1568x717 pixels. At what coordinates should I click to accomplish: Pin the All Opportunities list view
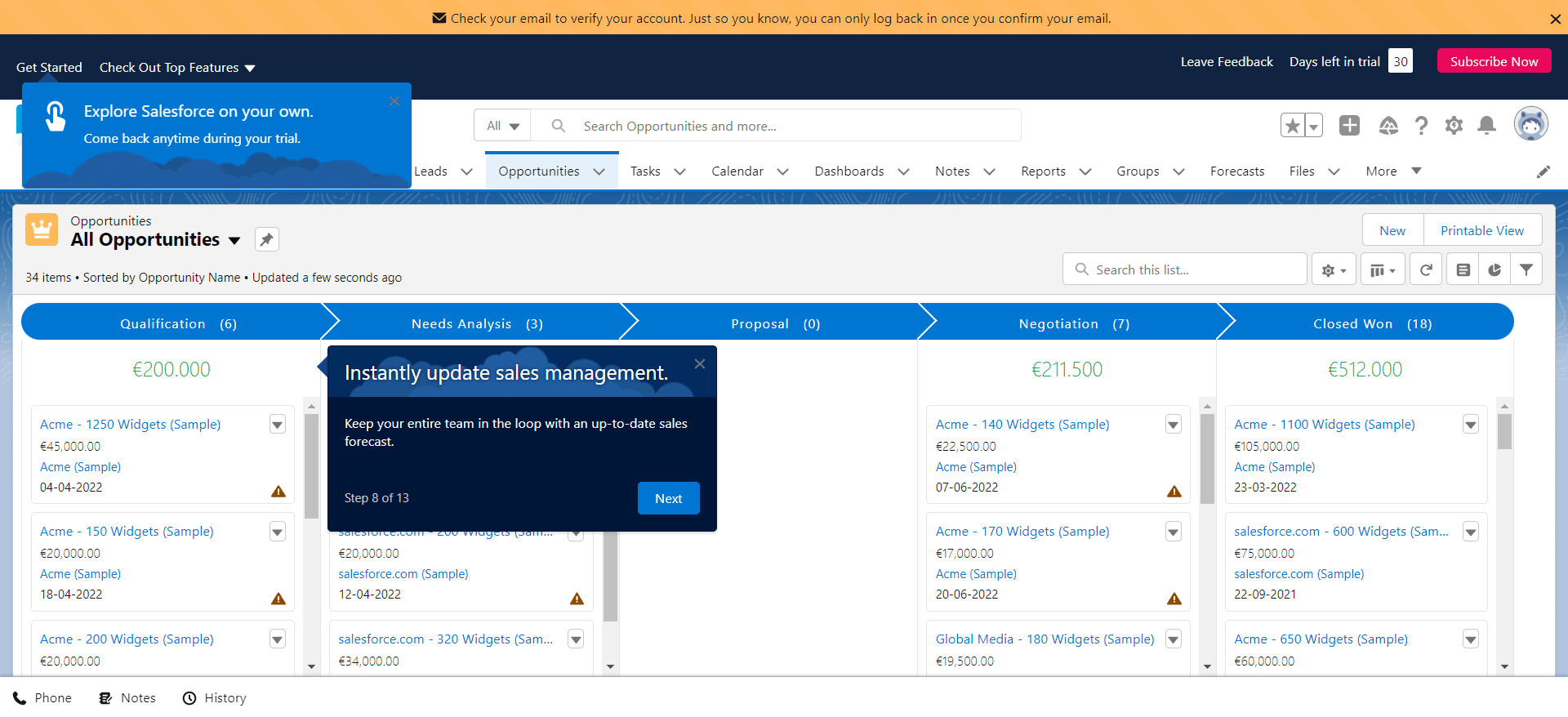coord(266,239)
